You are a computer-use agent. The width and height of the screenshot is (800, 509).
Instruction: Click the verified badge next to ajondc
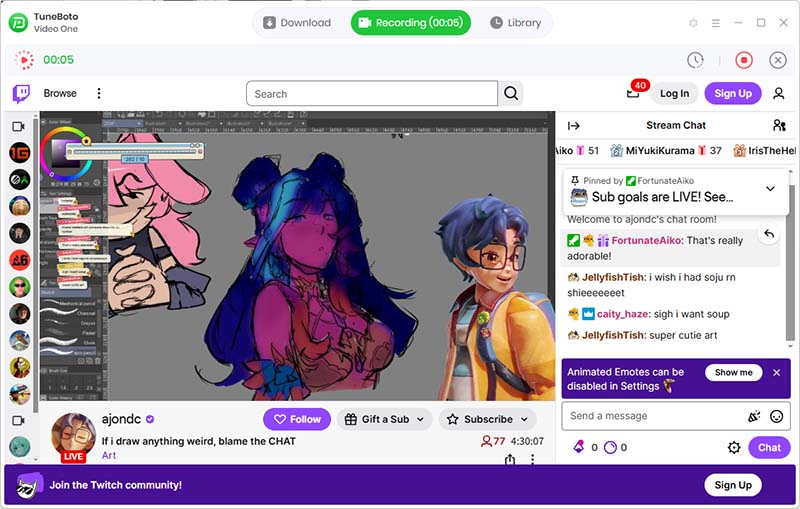coord(149,419)
